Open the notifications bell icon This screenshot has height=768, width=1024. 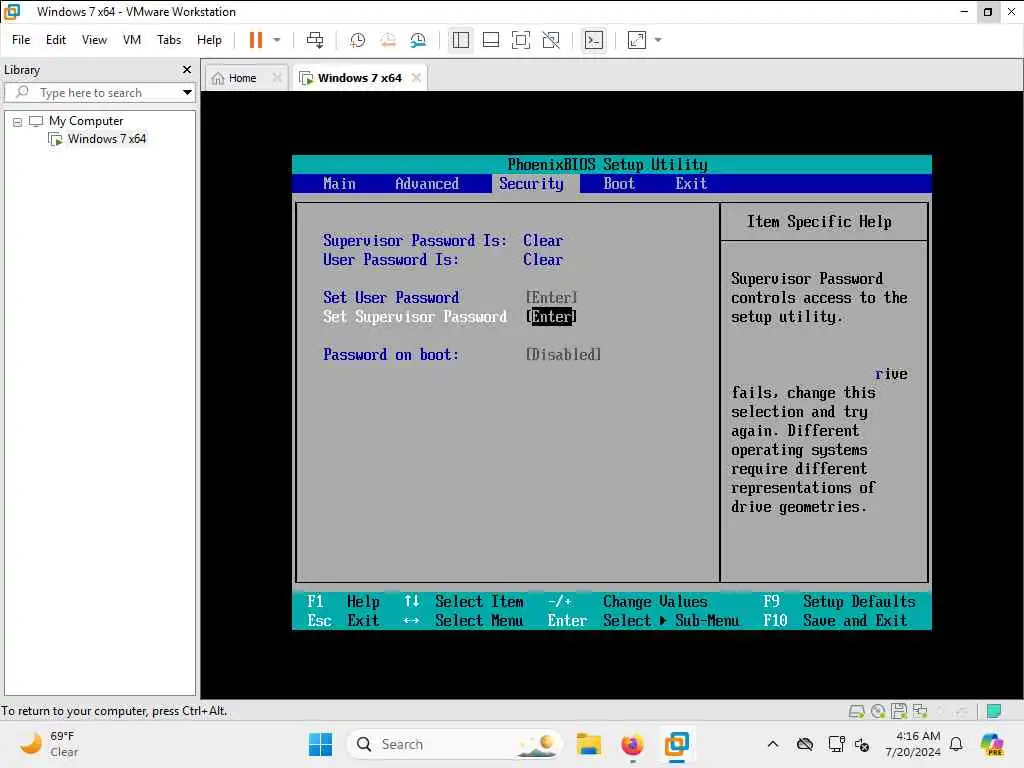click(956, 744)
